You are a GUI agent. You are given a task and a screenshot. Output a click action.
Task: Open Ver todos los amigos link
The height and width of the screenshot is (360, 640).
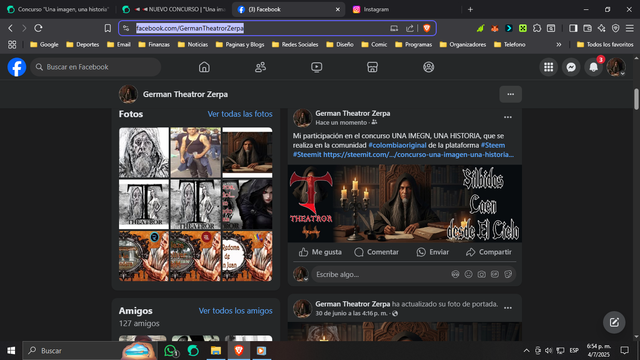(236, 311)
